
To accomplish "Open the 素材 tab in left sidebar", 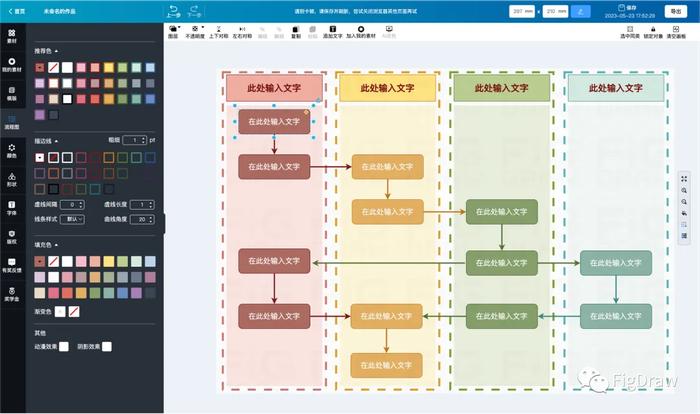I will 12,36.
